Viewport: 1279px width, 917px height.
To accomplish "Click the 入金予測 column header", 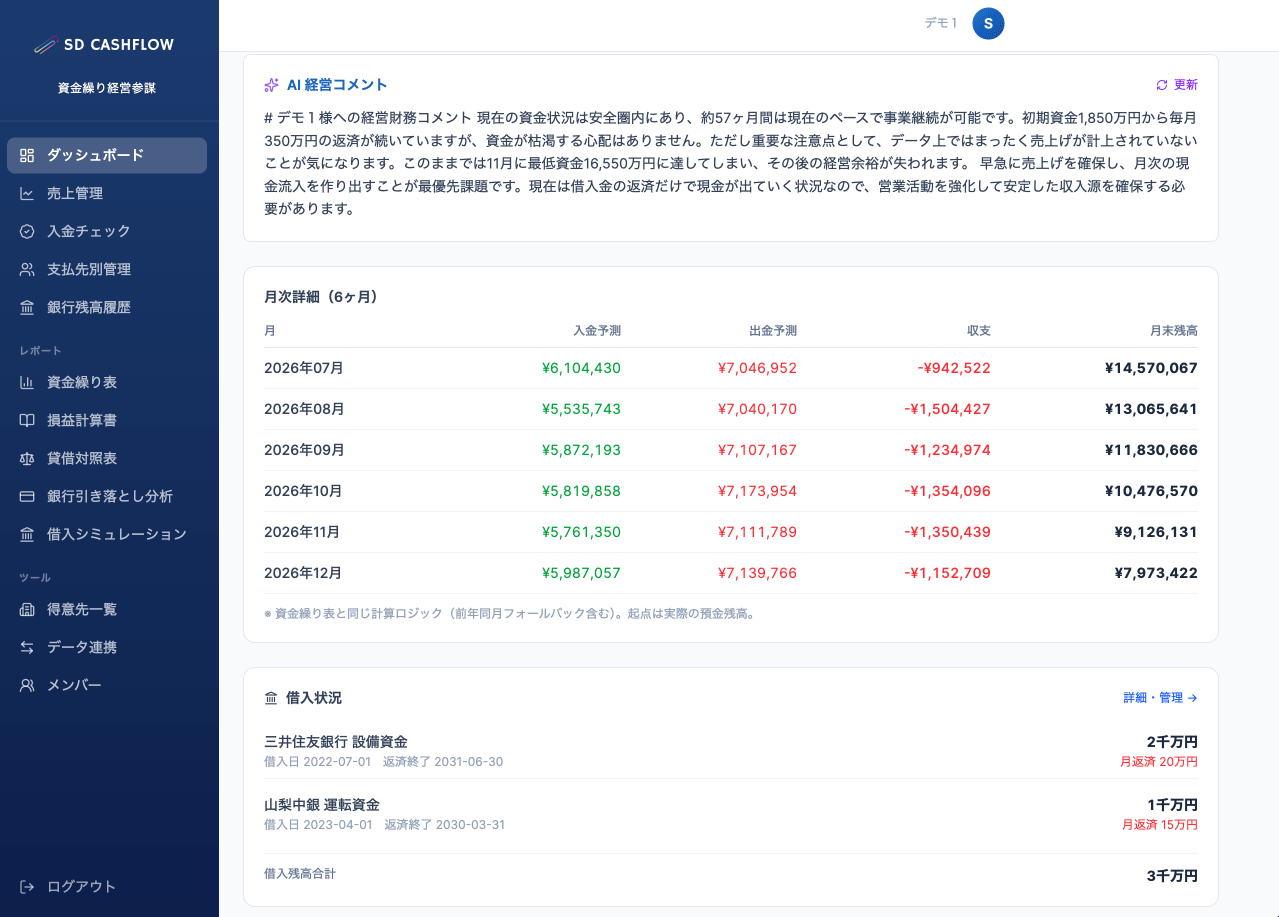I will tap(597, 330).
